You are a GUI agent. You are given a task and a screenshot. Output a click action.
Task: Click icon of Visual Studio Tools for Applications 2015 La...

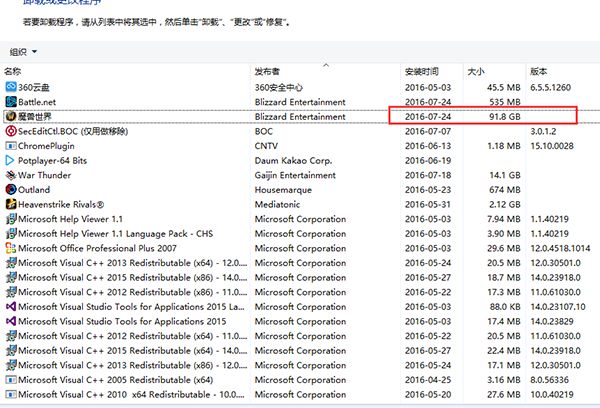point(11,307)
